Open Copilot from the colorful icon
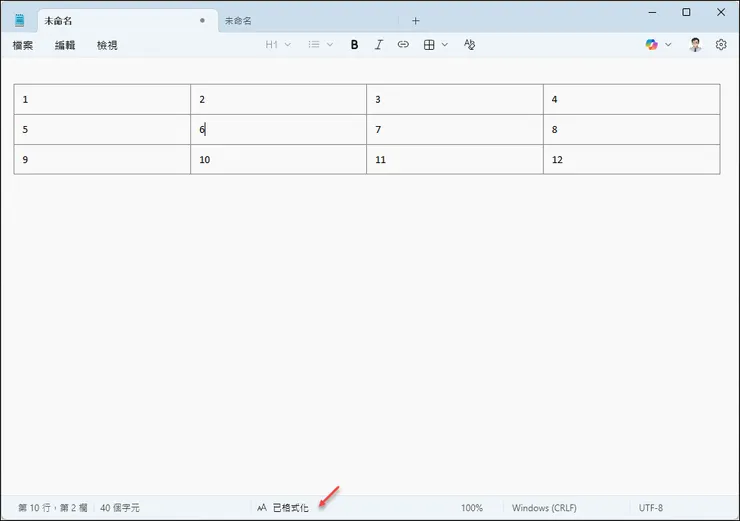 [x=652, y=44]
